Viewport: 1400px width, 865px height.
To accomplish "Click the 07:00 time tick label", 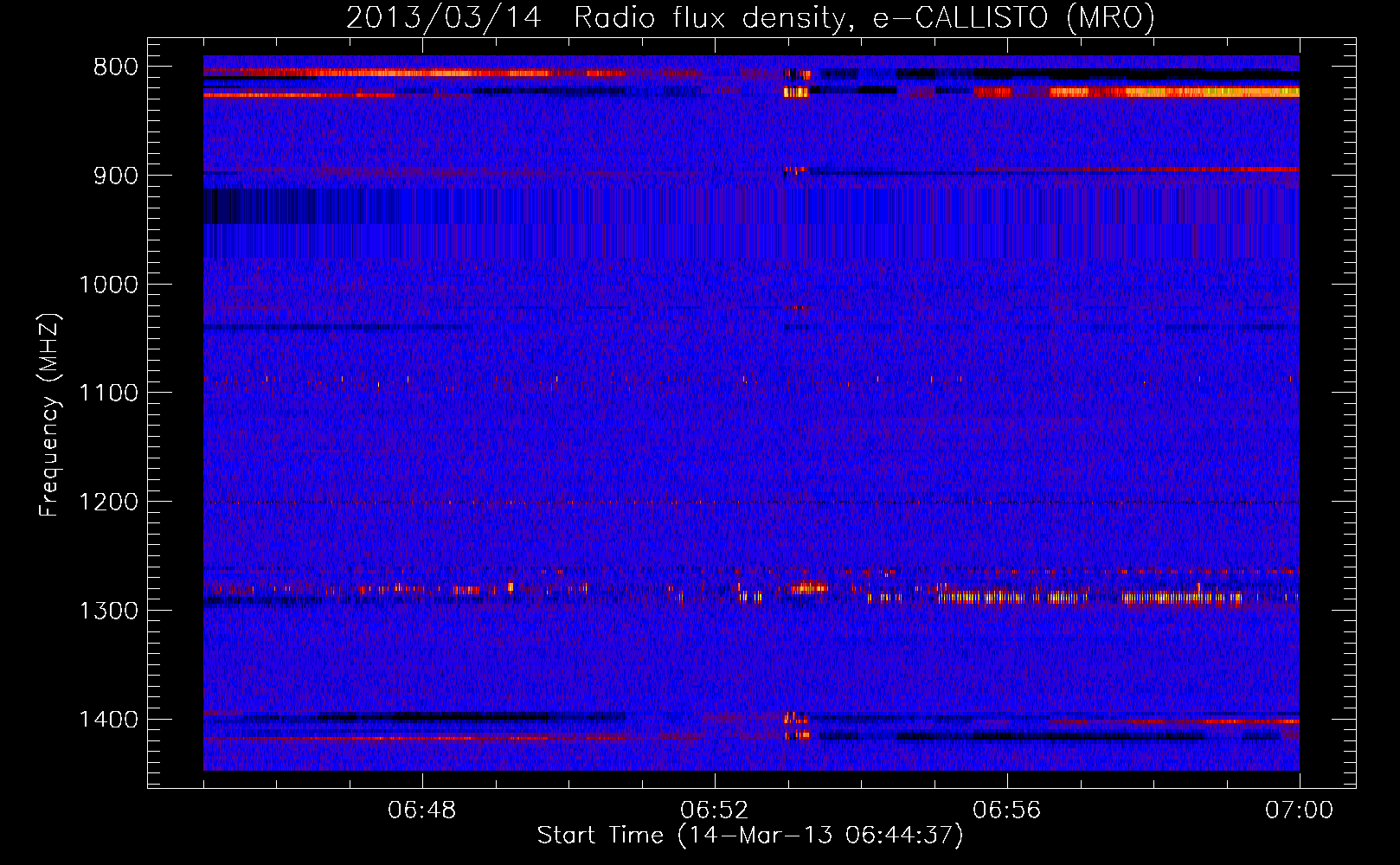I will point(1300,811).
